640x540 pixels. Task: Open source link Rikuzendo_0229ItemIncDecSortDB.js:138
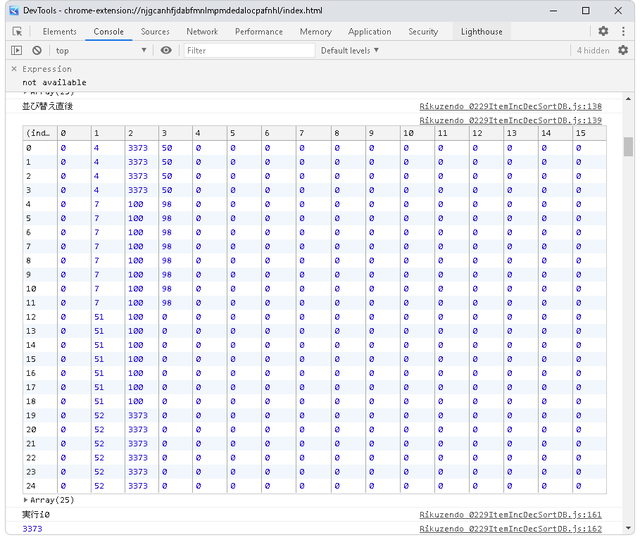(x=510, y=106)
